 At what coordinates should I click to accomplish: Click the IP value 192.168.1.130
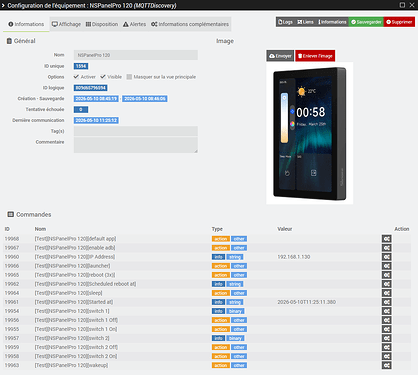[x=294, y=257]
